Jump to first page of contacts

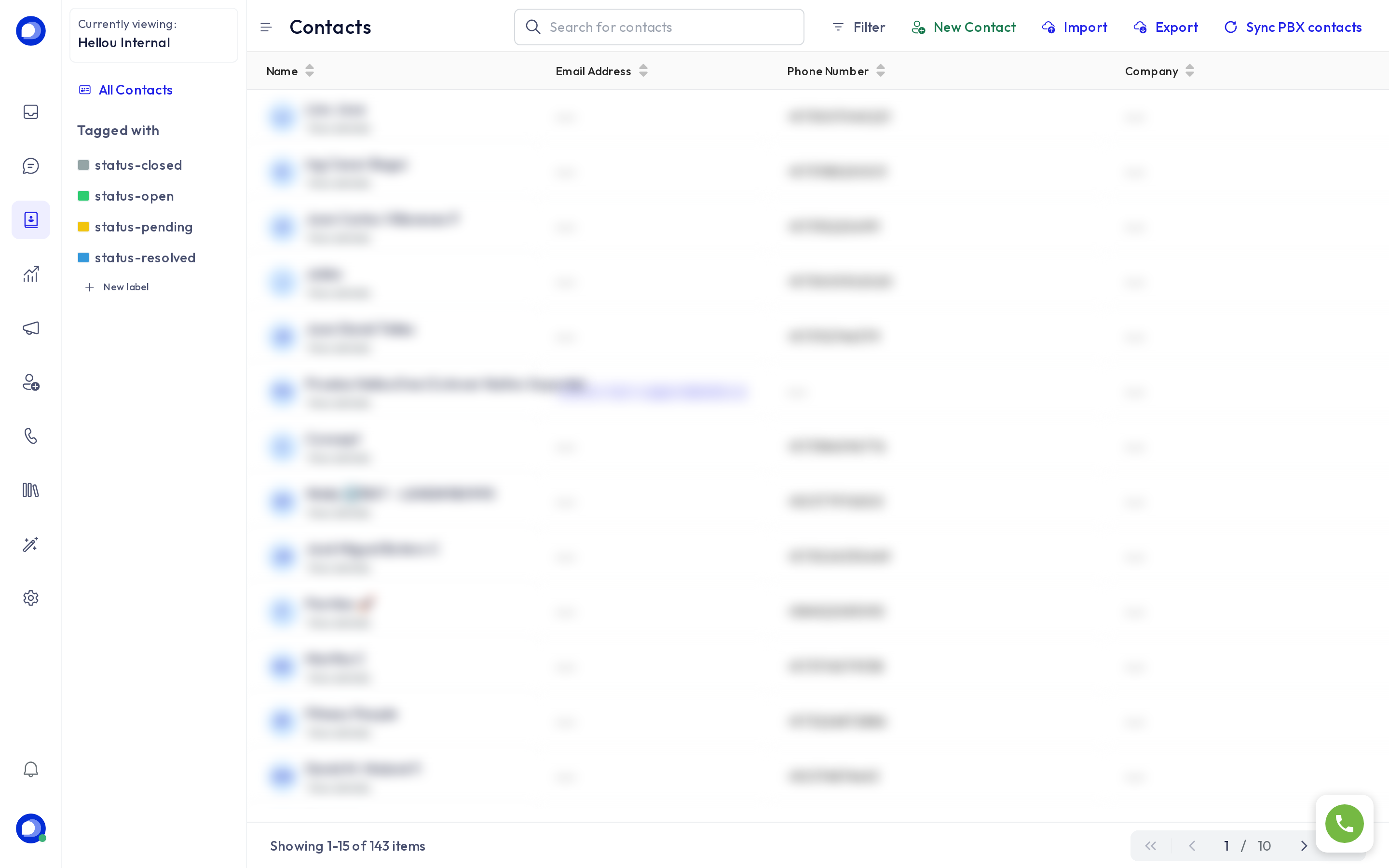pyautogui.click(x=1150, y=846)
